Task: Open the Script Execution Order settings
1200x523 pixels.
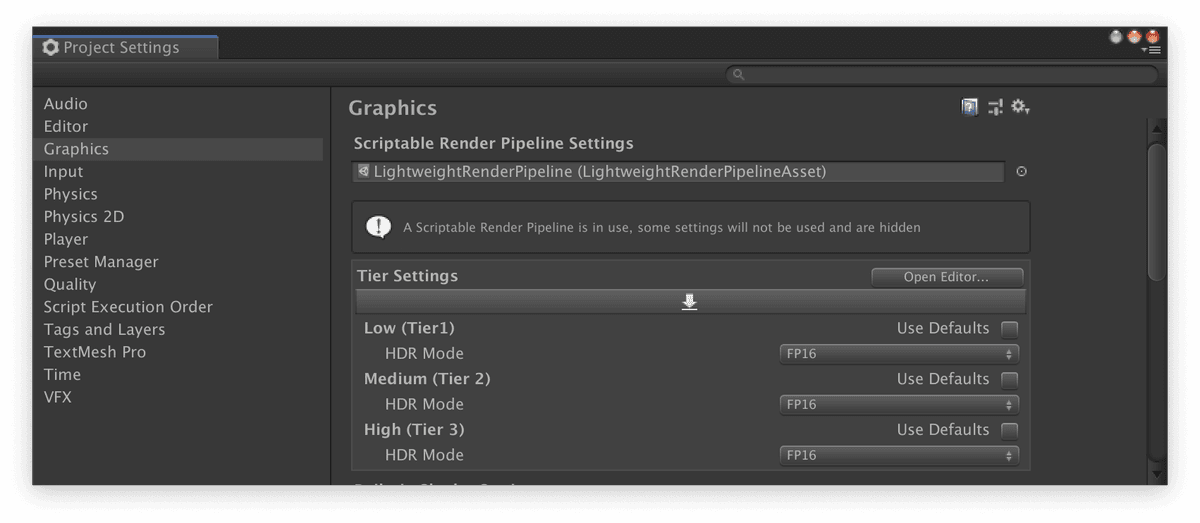Action: coord(128,307)
